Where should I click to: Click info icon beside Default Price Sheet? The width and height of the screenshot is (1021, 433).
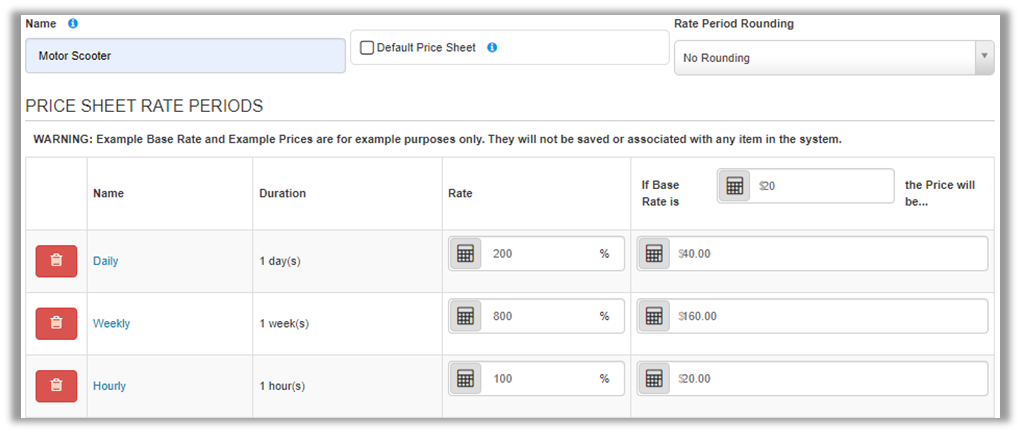coord(492,47)
